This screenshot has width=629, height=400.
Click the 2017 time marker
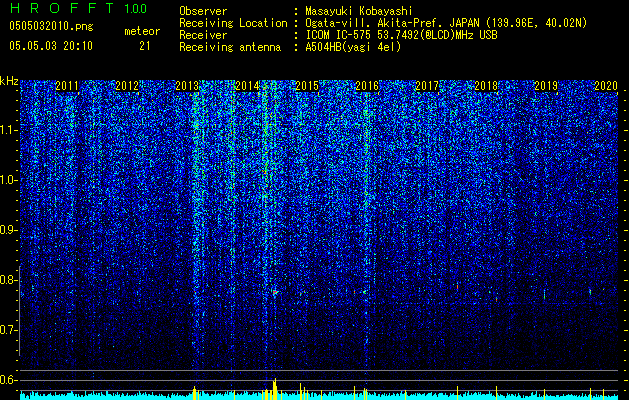click(427, 85)
